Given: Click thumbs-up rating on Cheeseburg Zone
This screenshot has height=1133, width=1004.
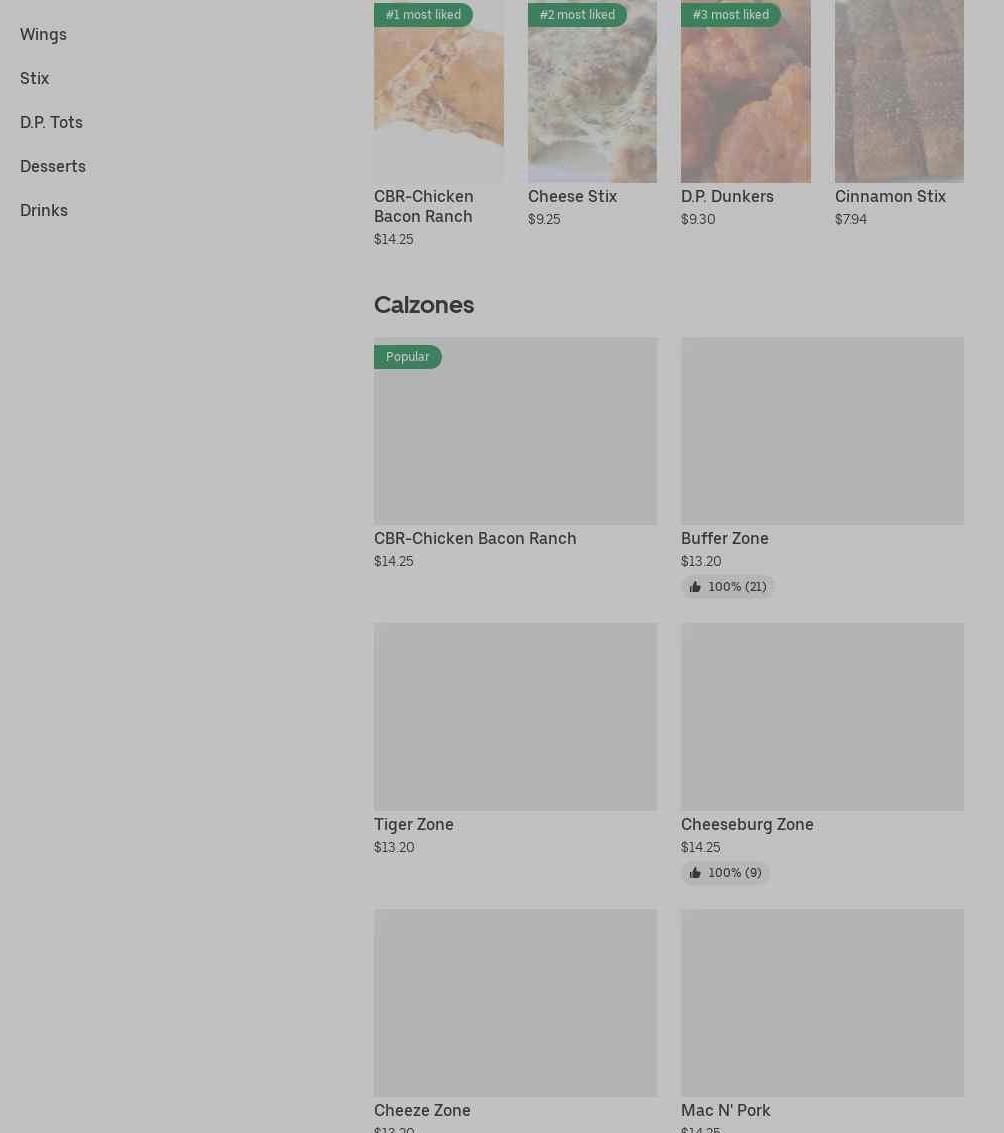Looking at the screenshot, I should click(x=725, y=873).
